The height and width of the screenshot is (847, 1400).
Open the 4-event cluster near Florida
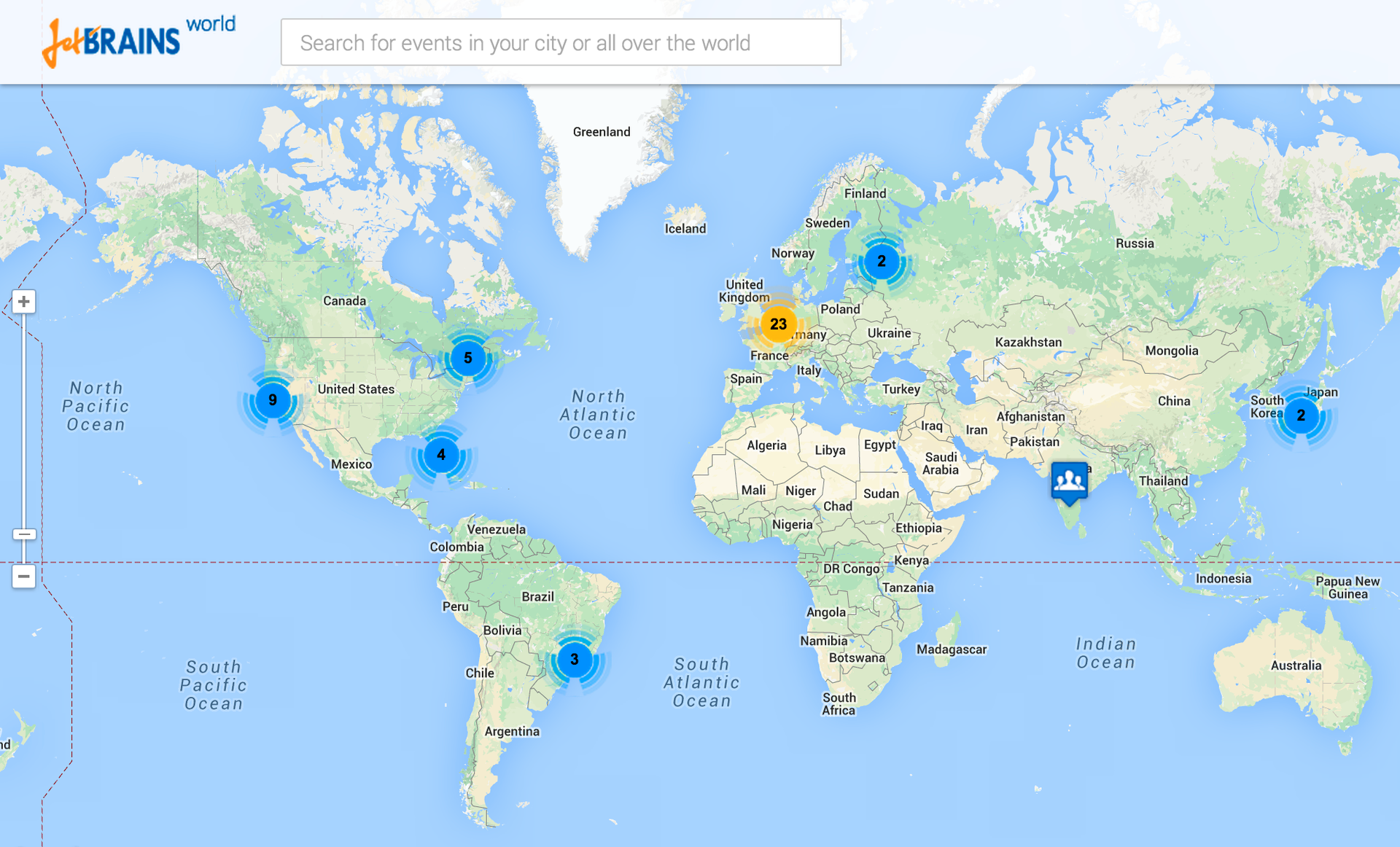point(440,455)
